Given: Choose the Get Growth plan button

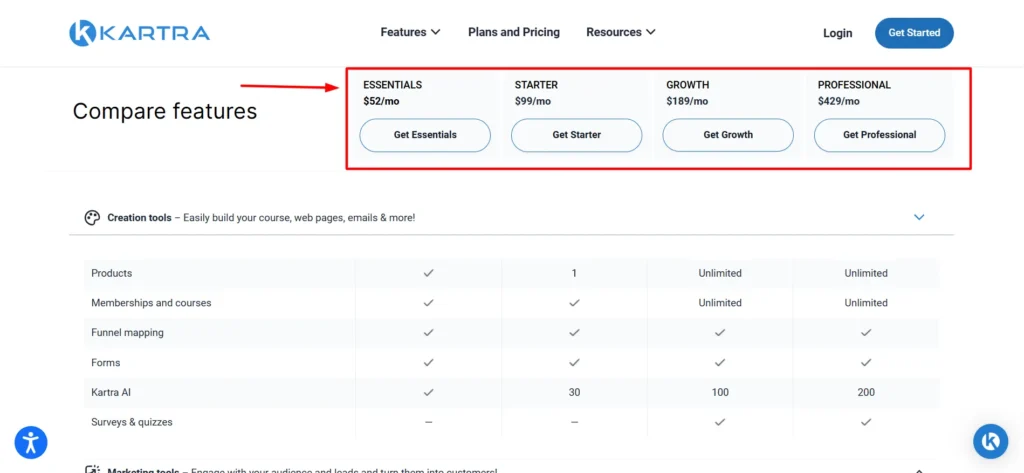Looking at the screenshot, I should point(728,135).
